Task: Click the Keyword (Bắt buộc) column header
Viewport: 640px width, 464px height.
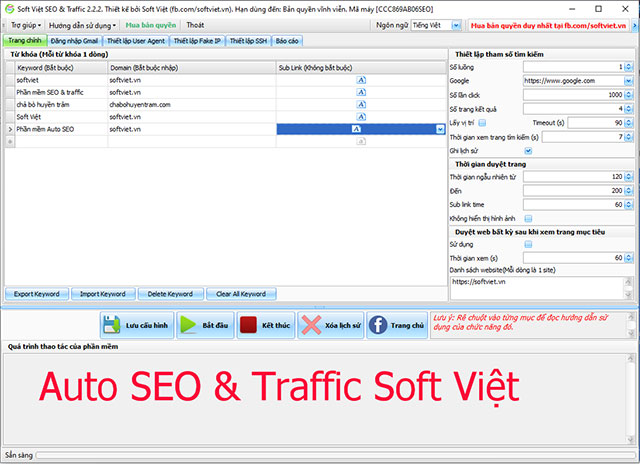Action: coord(61,68)
